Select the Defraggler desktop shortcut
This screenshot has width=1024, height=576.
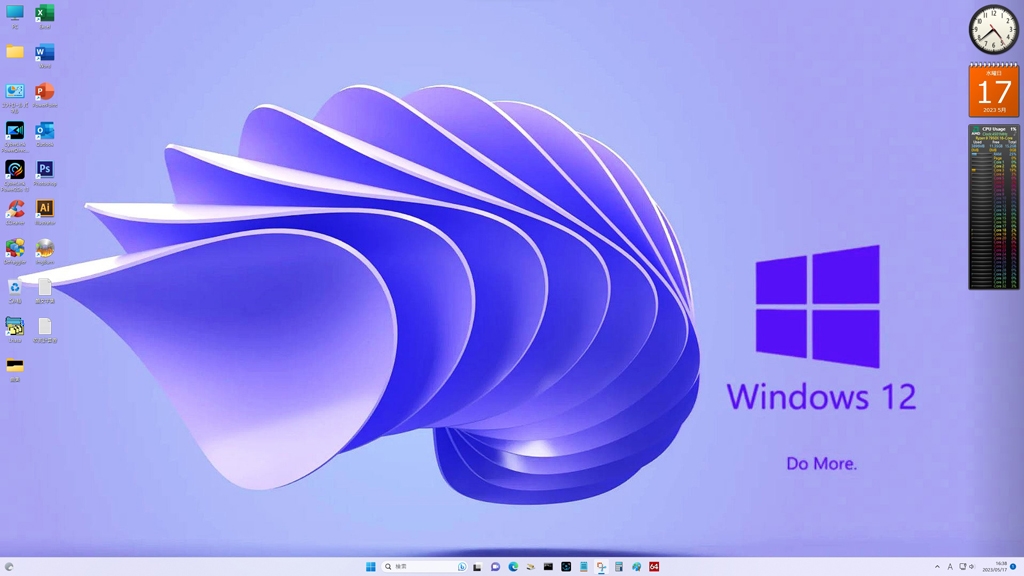click(x=14, y=251)
